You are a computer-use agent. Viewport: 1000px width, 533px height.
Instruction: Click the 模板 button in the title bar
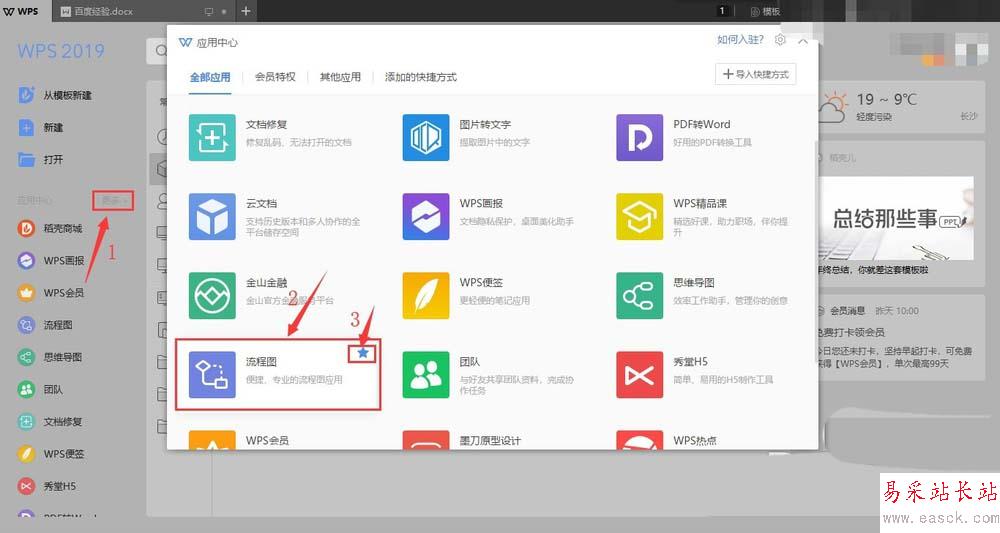coord(765,11)
